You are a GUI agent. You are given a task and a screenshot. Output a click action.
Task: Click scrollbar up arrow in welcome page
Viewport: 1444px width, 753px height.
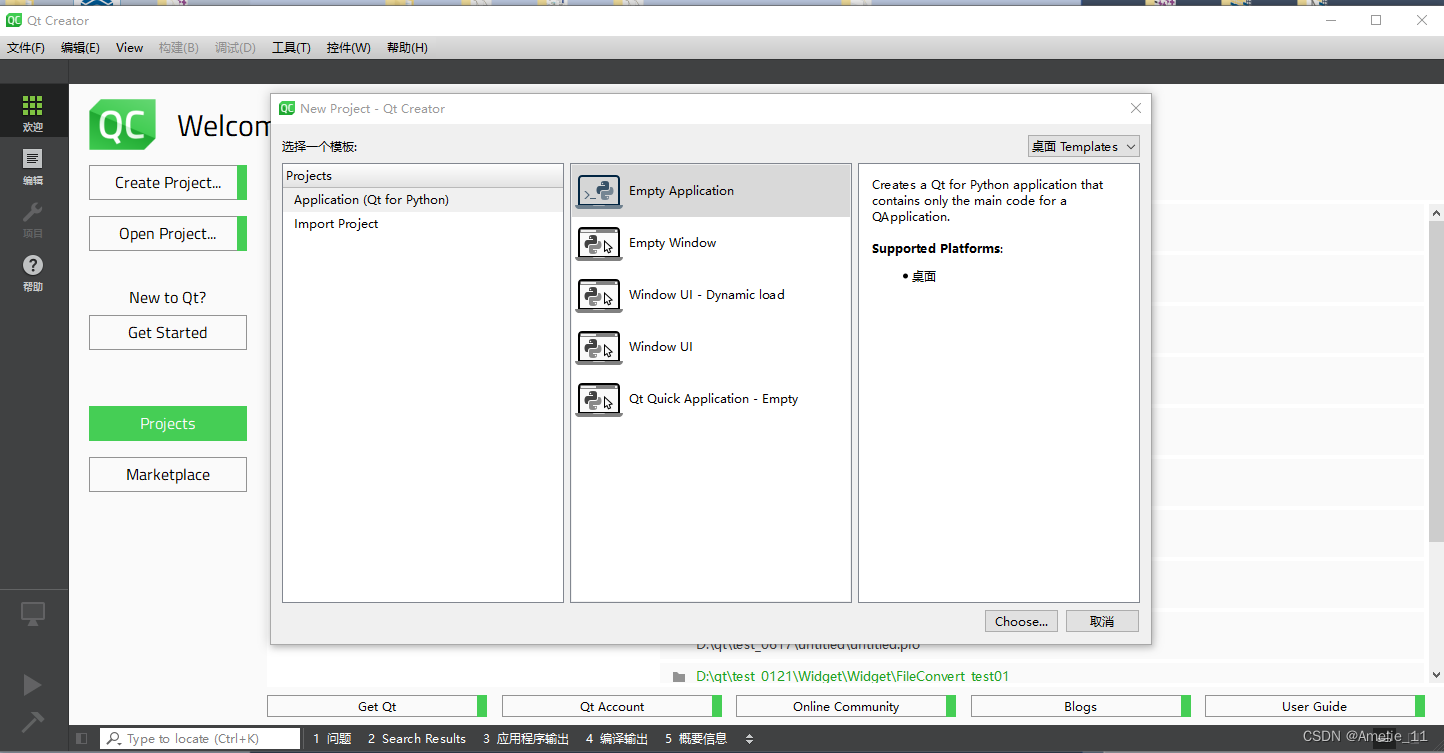(1436, 214)
